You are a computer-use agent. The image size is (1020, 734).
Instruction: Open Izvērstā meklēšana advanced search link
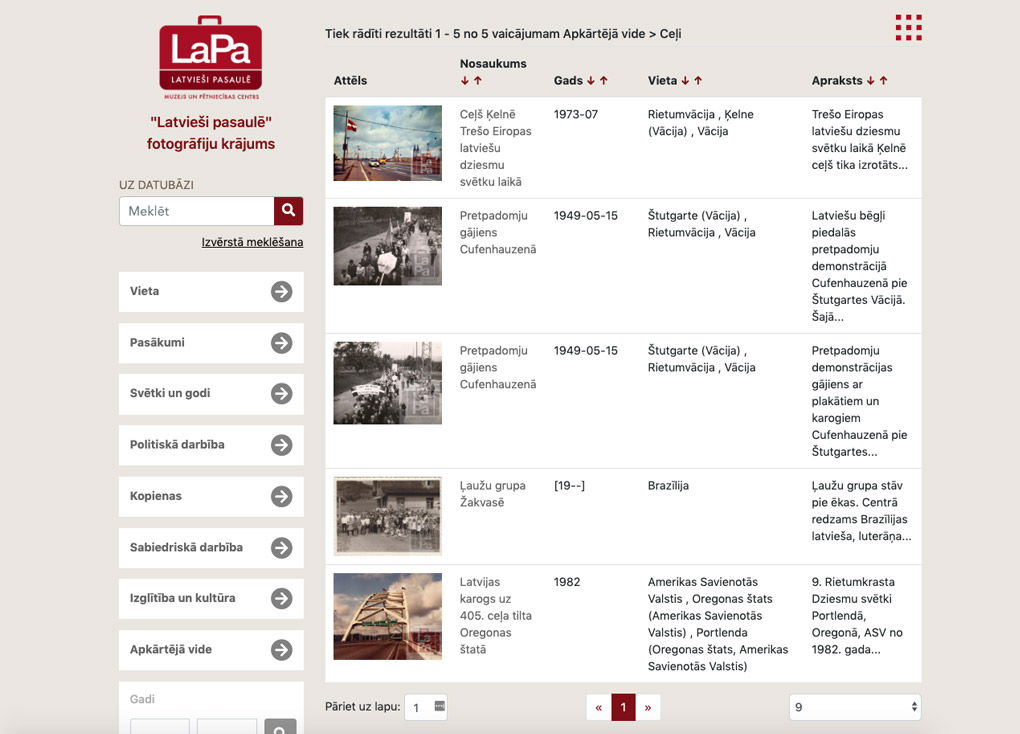click(252, 242)
